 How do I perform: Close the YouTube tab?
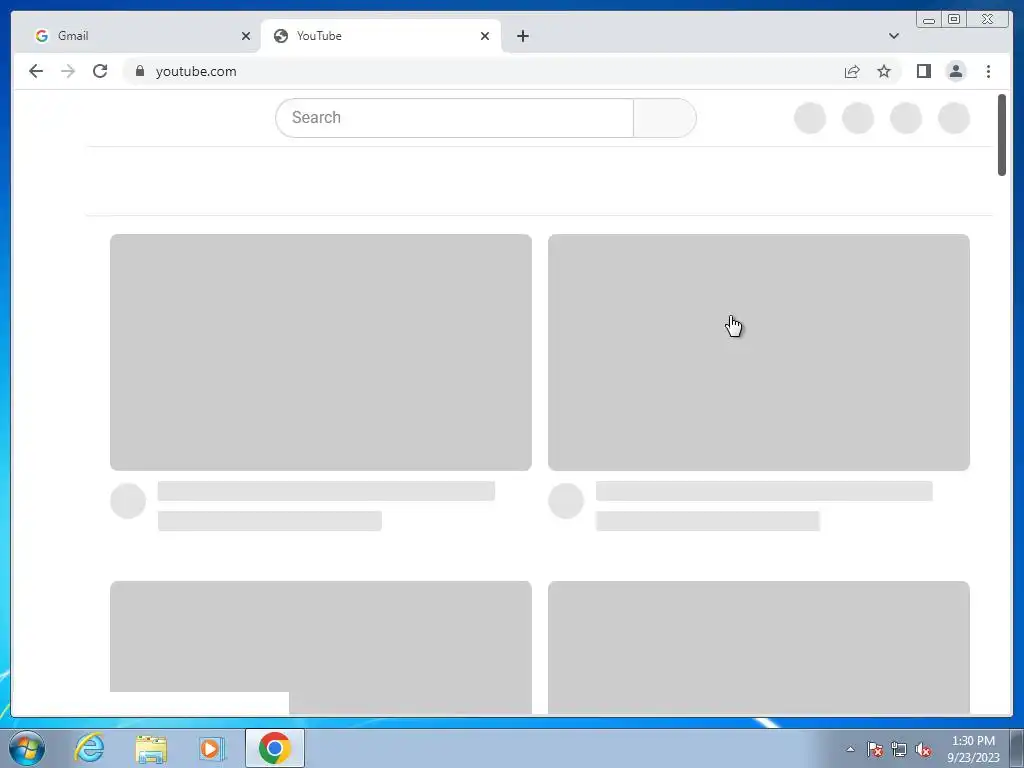click(x=485, y=36)
